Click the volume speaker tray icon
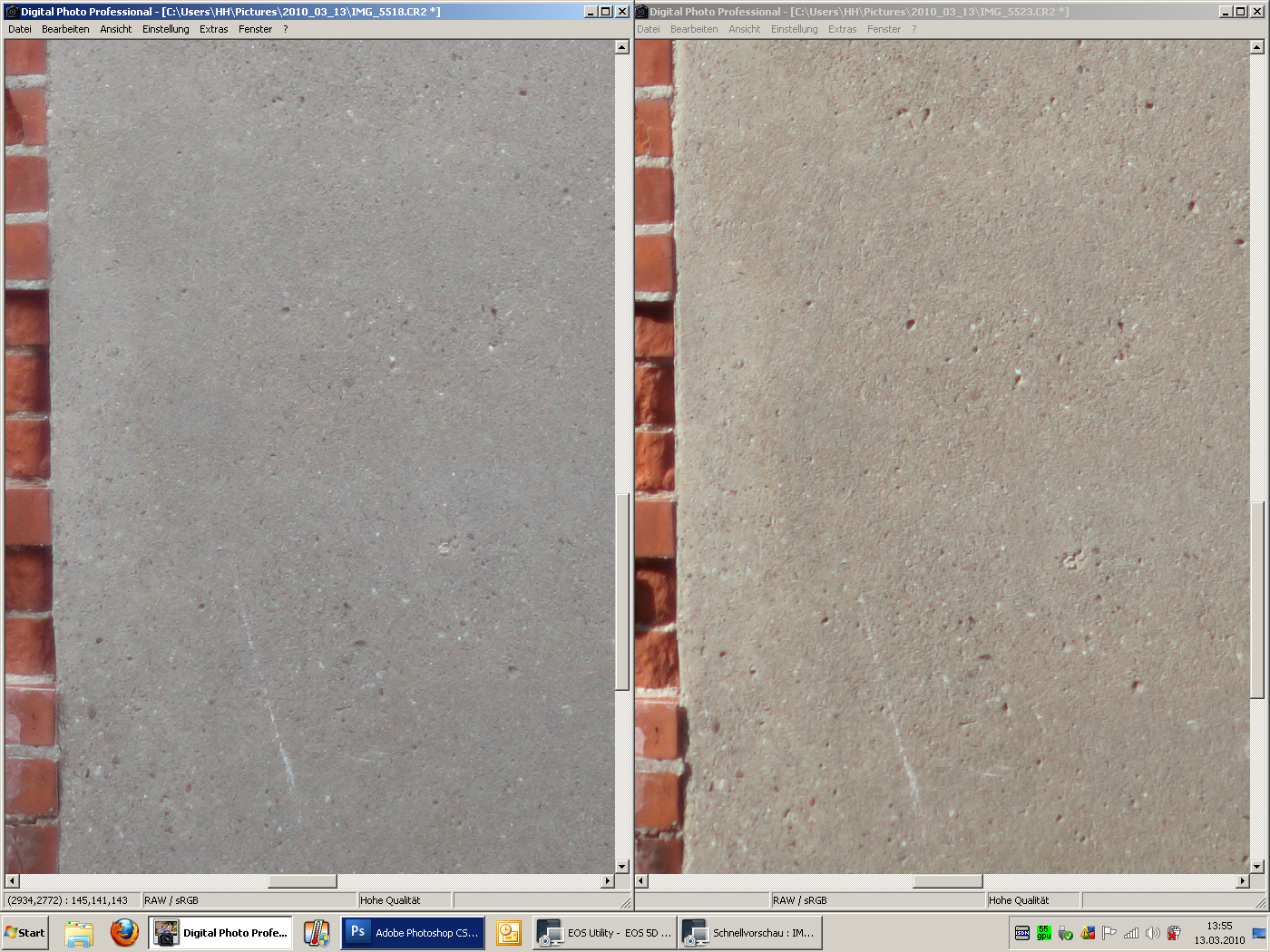 [1152, 933]
